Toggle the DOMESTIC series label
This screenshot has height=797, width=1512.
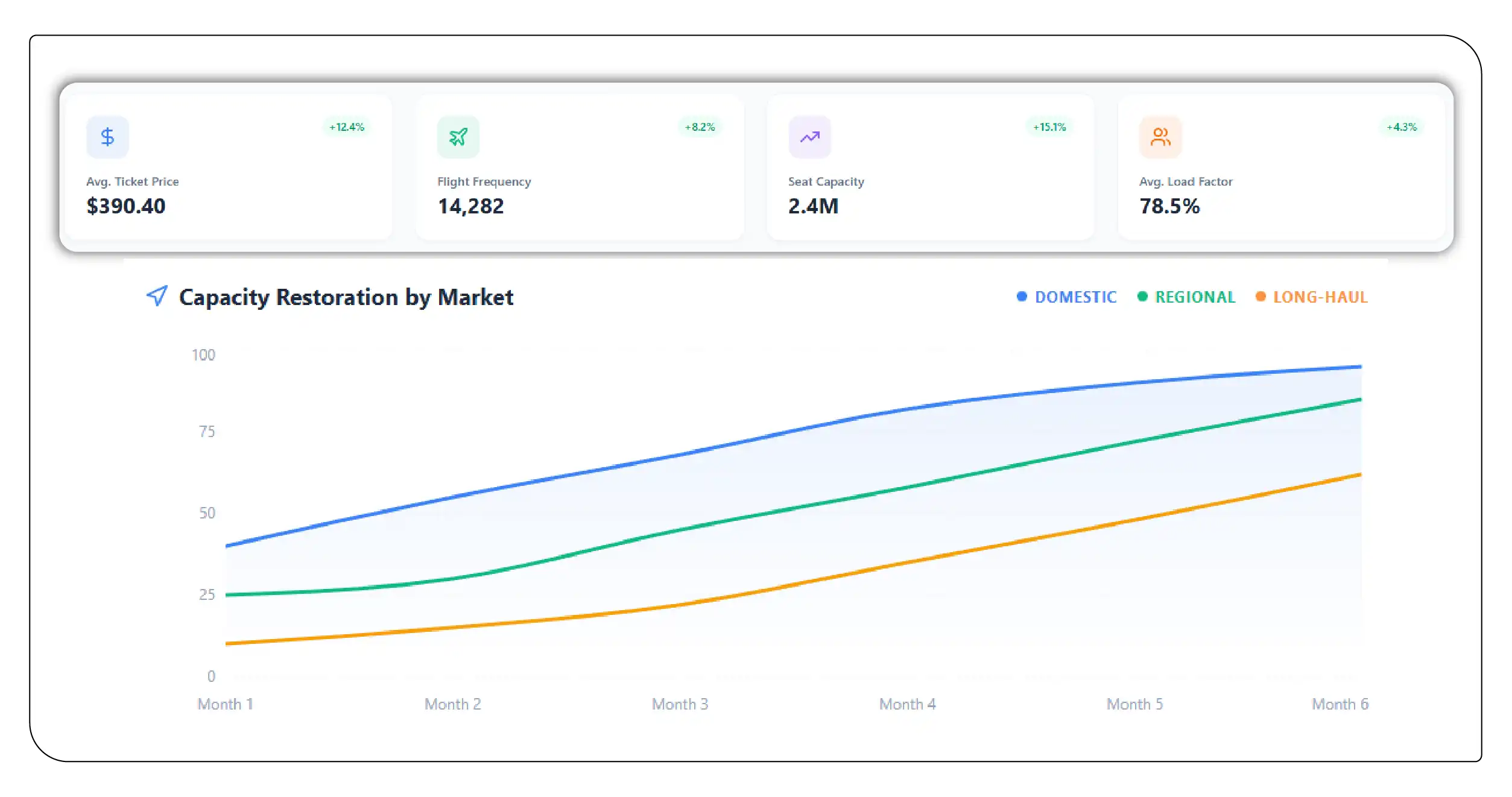pyautogui.click(x=1075, y=297)
